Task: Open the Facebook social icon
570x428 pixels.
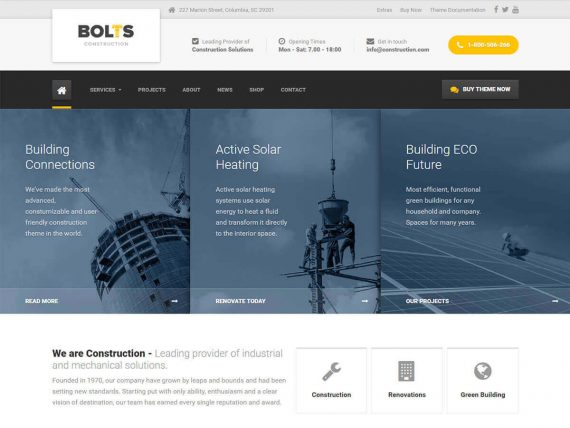Action: coord(496,10)
